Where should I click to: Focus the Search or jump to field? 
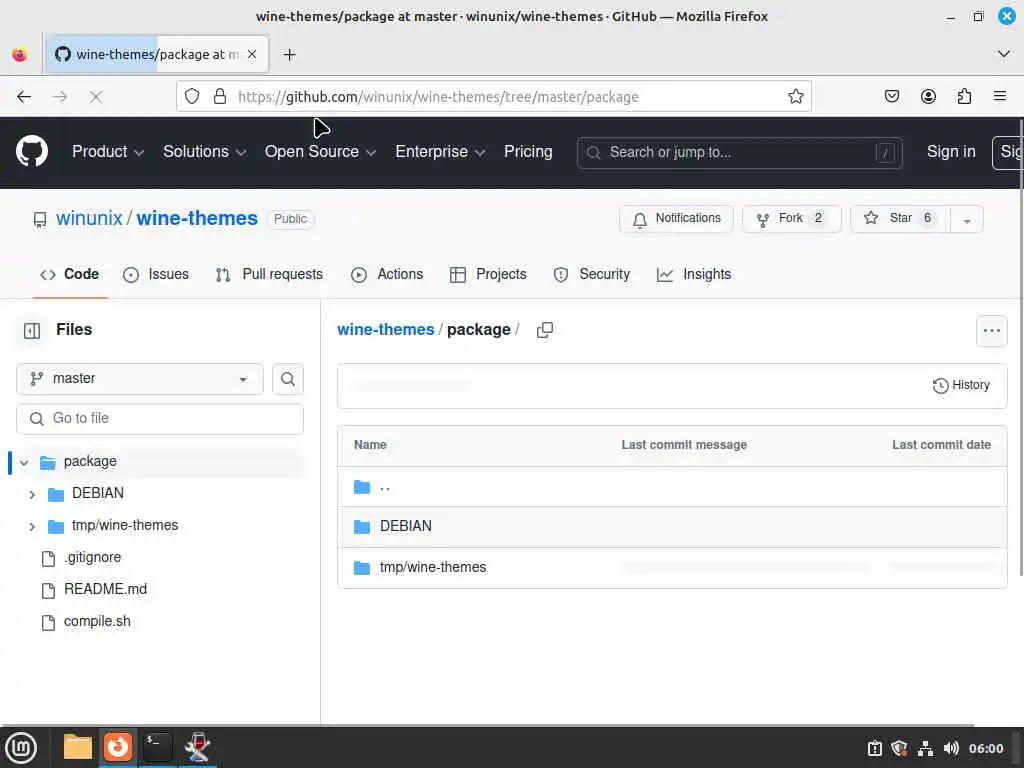(739, 153)
